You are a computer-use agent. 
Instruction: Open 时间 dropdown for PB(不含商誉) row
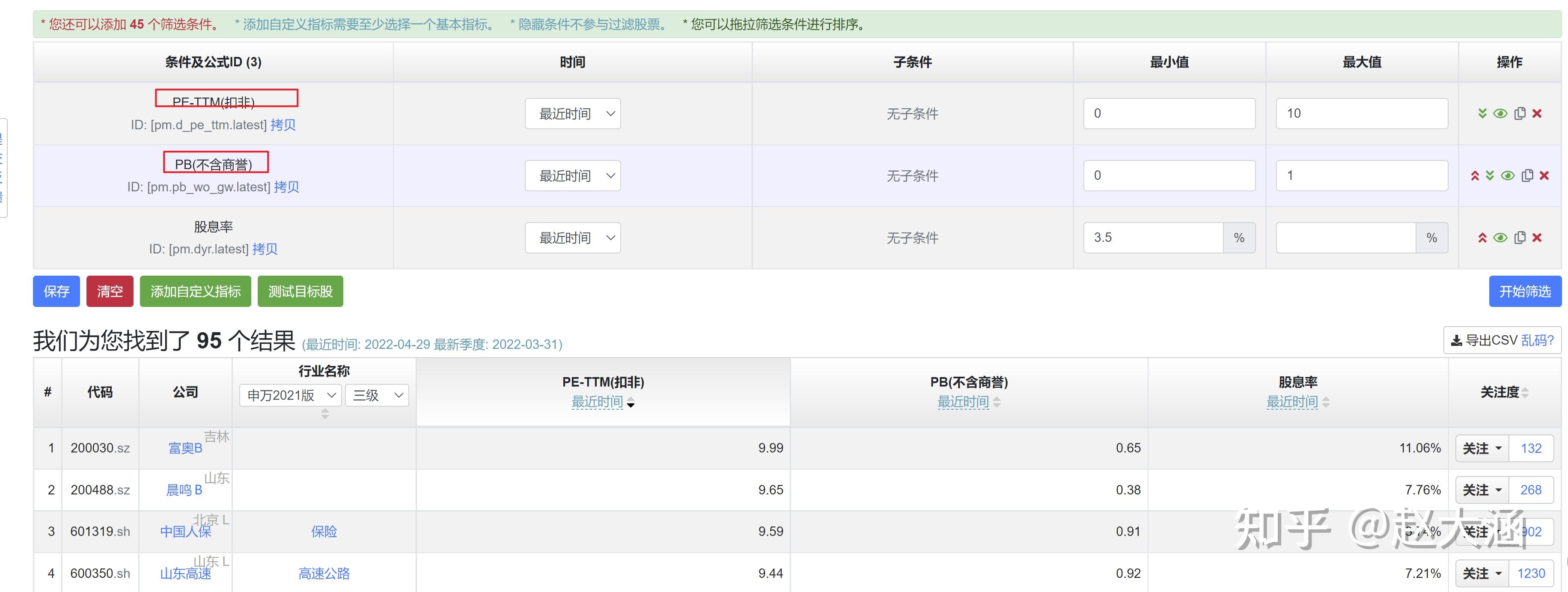pos(573,176)
